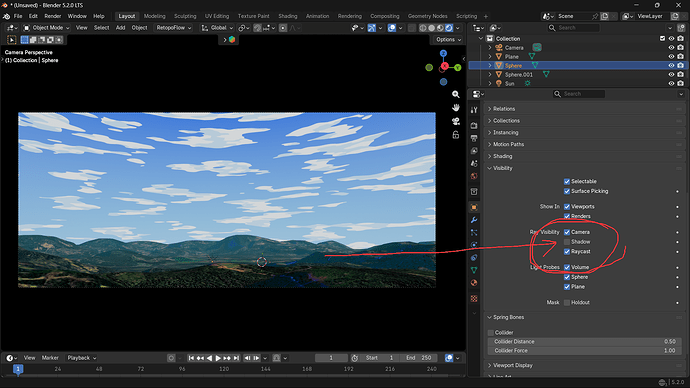This screenshot has height=388, width=690.
Task: Click the green Y axis gizmo circle
Action: click(x=458, y=67)
